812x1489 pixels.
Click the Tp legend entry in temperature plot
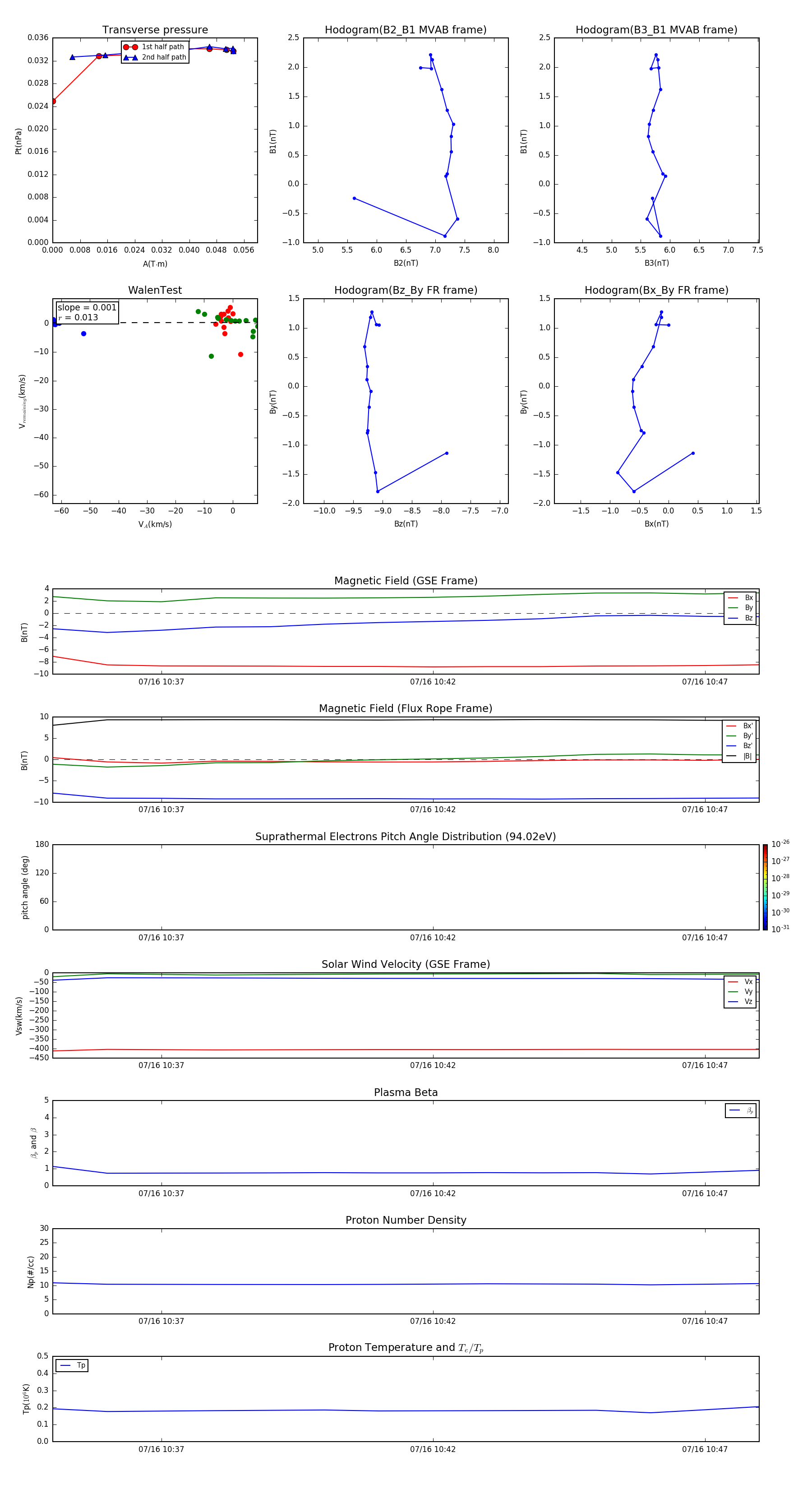click(72, 1366)
